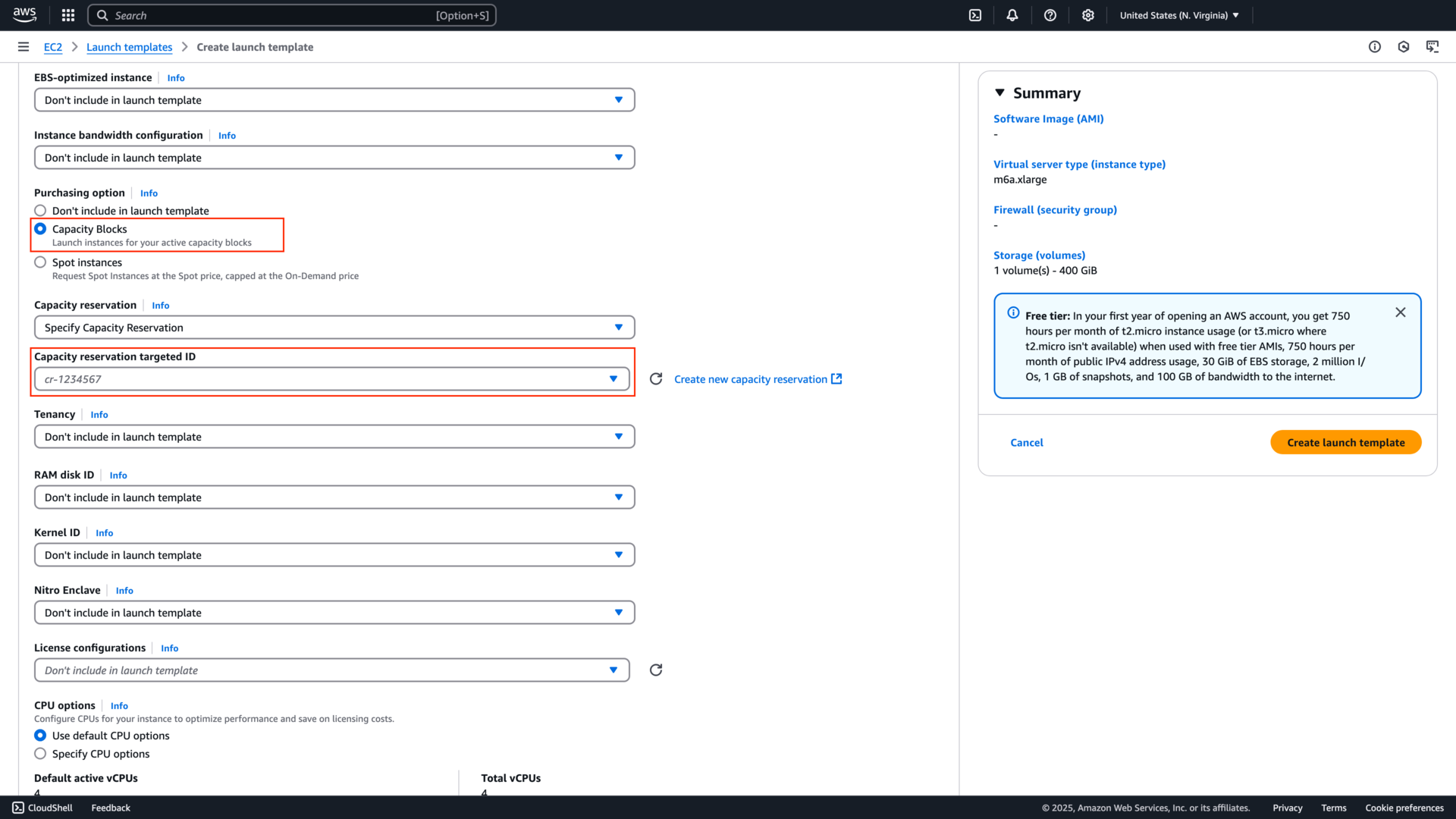Open Info for Purchasing option
Screen dimensions: 1456x819
point(149,193)
